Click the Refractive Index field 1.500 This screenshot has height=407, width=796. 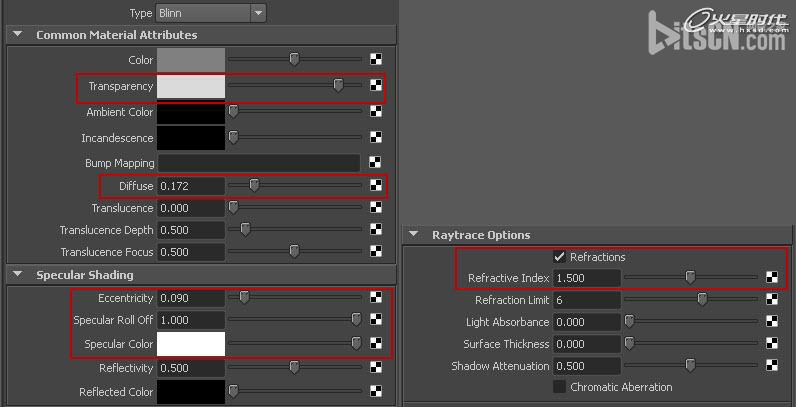(x=587, y=278)
